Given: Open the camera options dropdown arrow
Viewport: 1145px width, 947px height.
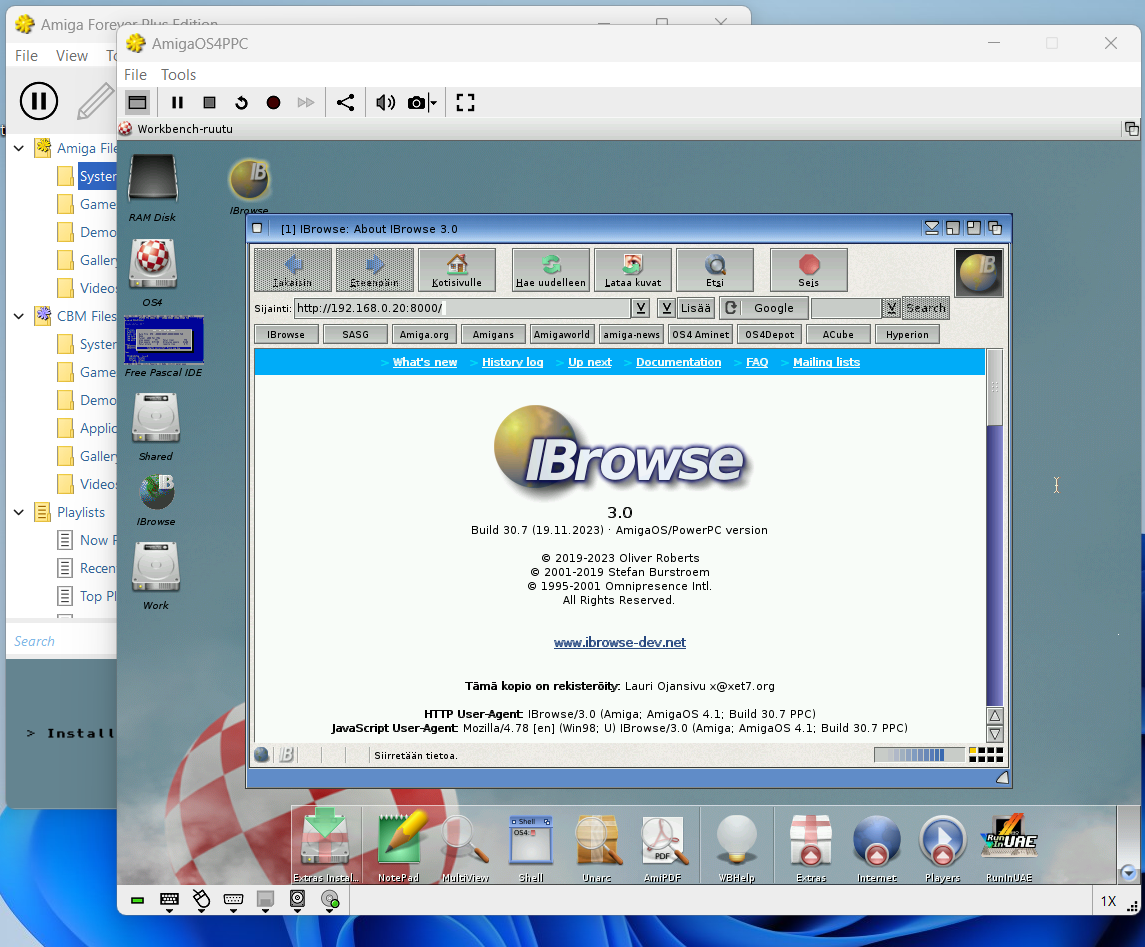Looking at the screenshot, I should [x=433, y=103].
